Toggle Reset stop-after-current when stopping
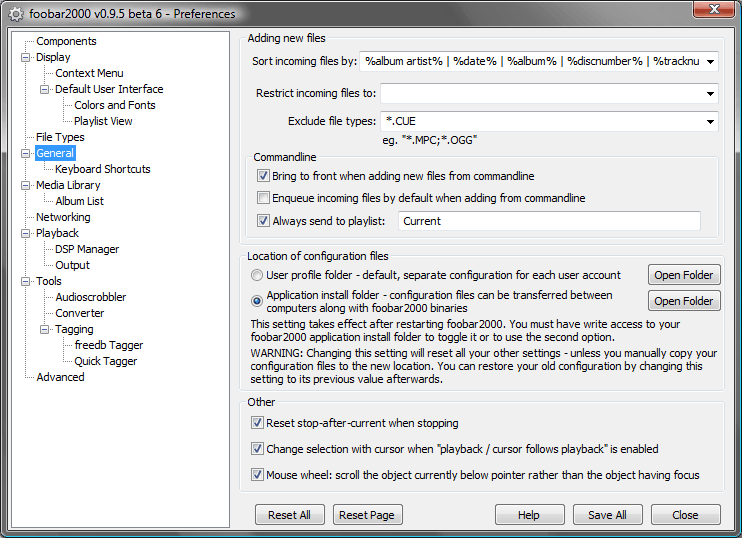The image size is (742, 538). [x=258, y=423]
